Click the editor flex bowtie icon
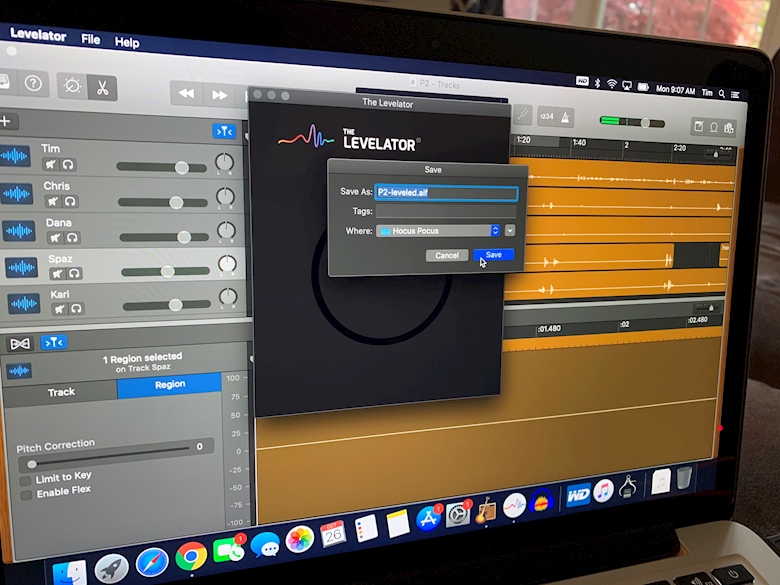780x585 pixels. point(20,344)
